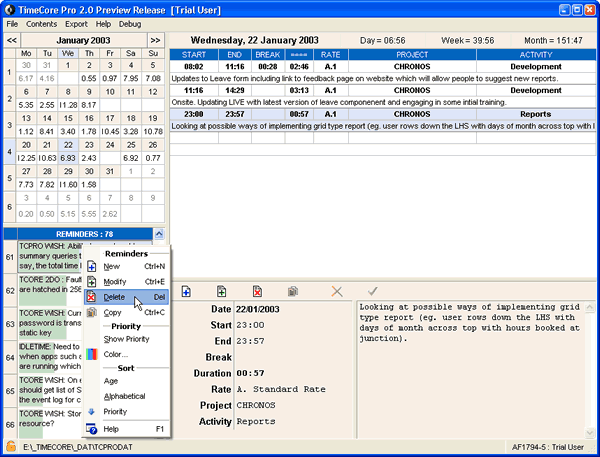Click the padlock icon in status bar
The image size is (600, 457).
click(x=11, y=446)
